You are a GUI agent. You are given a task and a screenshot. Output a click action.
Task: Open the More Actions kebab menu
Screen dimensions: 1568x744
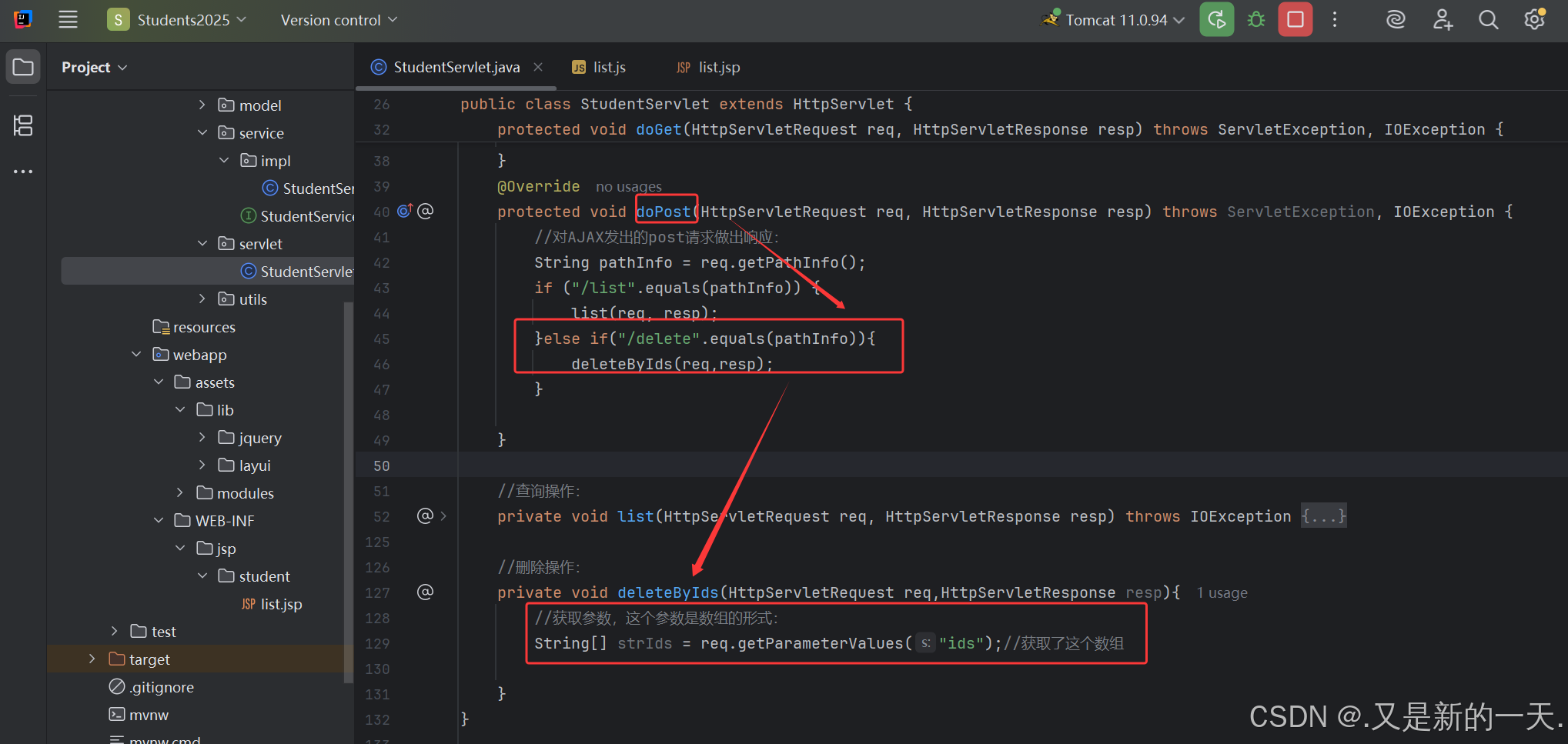tap(1335, 20)
